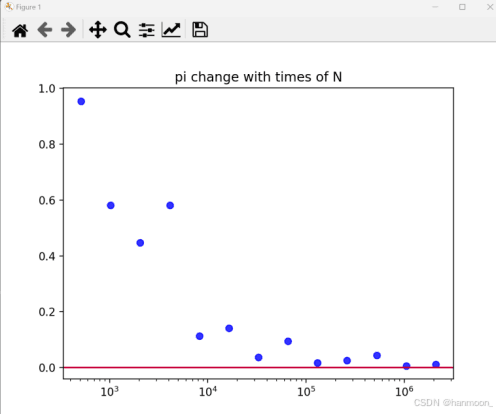Click the red horizontal line at 0.0

[258, 367]
